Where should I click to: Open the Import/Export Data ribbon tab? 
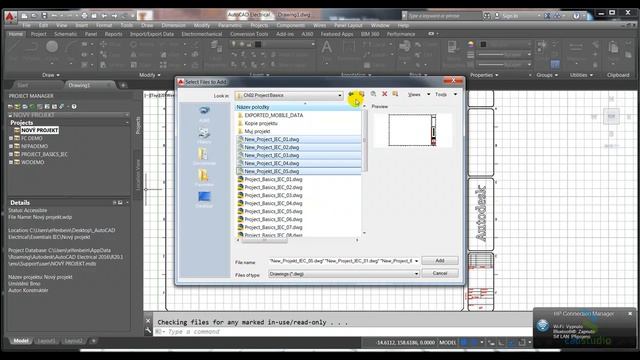152,34
